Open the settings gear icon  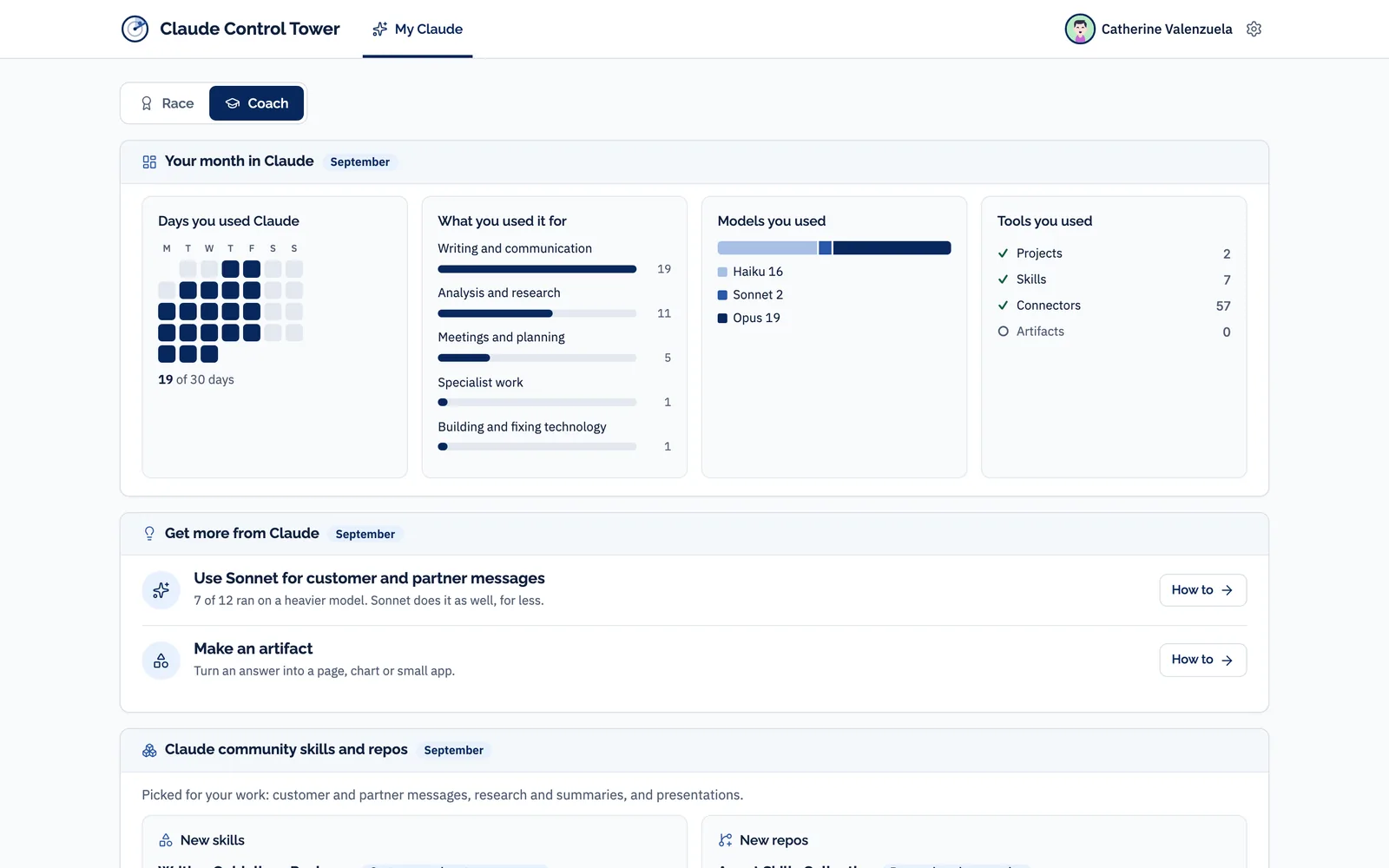(x=1254, y=29)
